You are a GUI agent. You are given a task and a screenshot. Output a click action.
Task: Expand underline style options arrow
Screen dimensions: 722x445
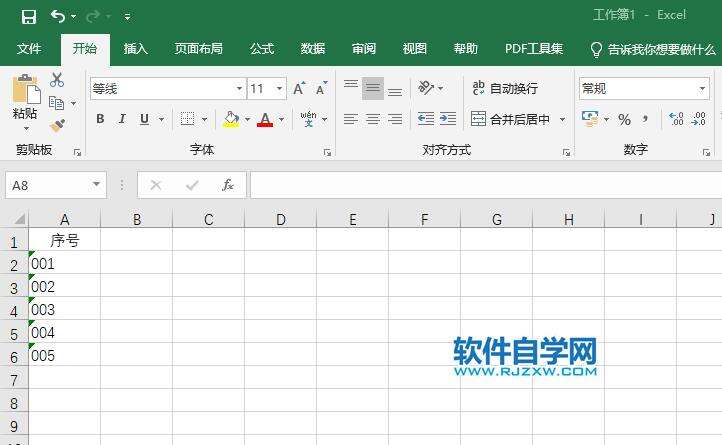click(x=161, y=119)
